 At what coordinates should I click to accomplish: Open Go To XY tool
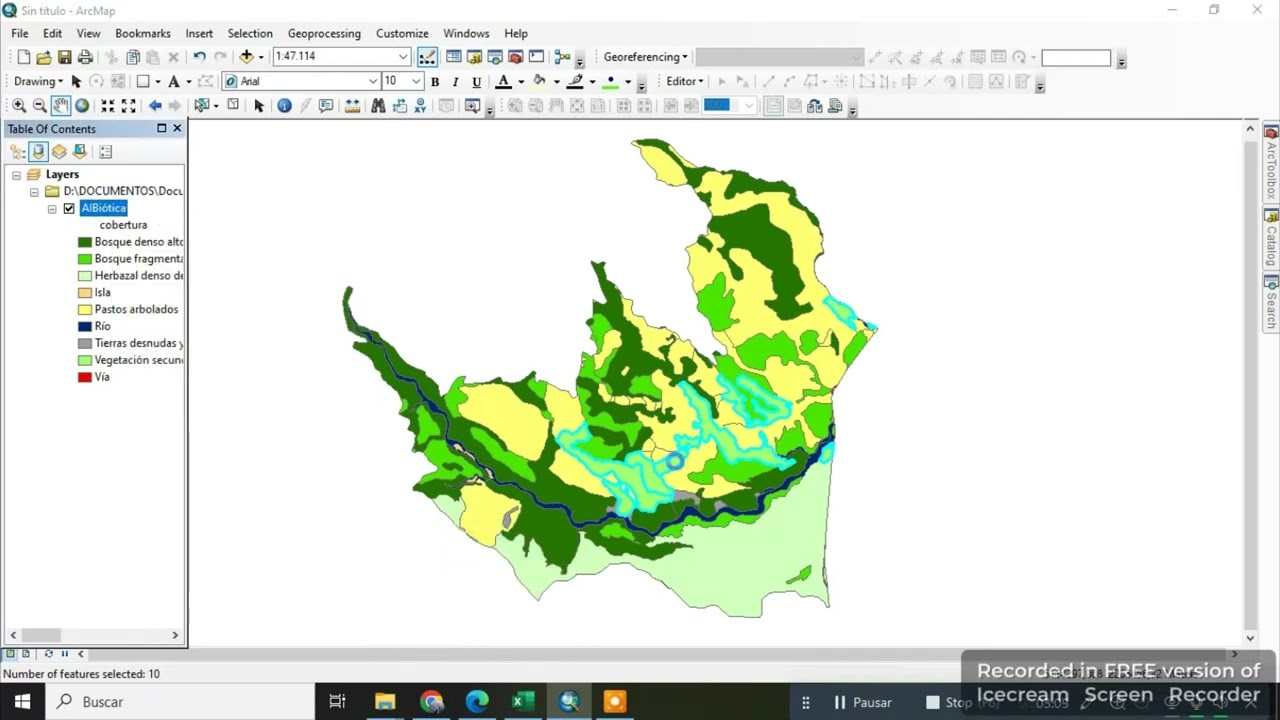420,106
